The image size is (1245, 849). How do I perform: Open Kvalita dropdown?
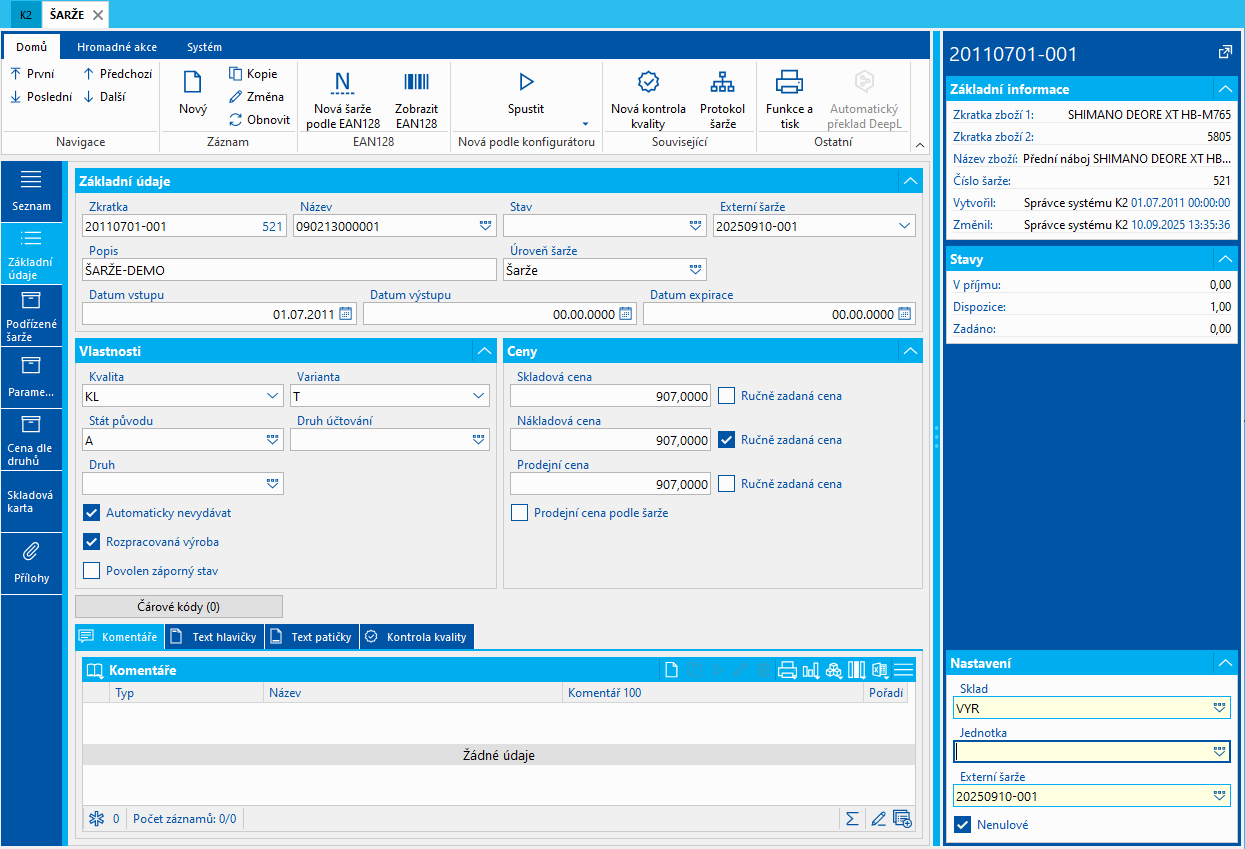coord(273,396)
